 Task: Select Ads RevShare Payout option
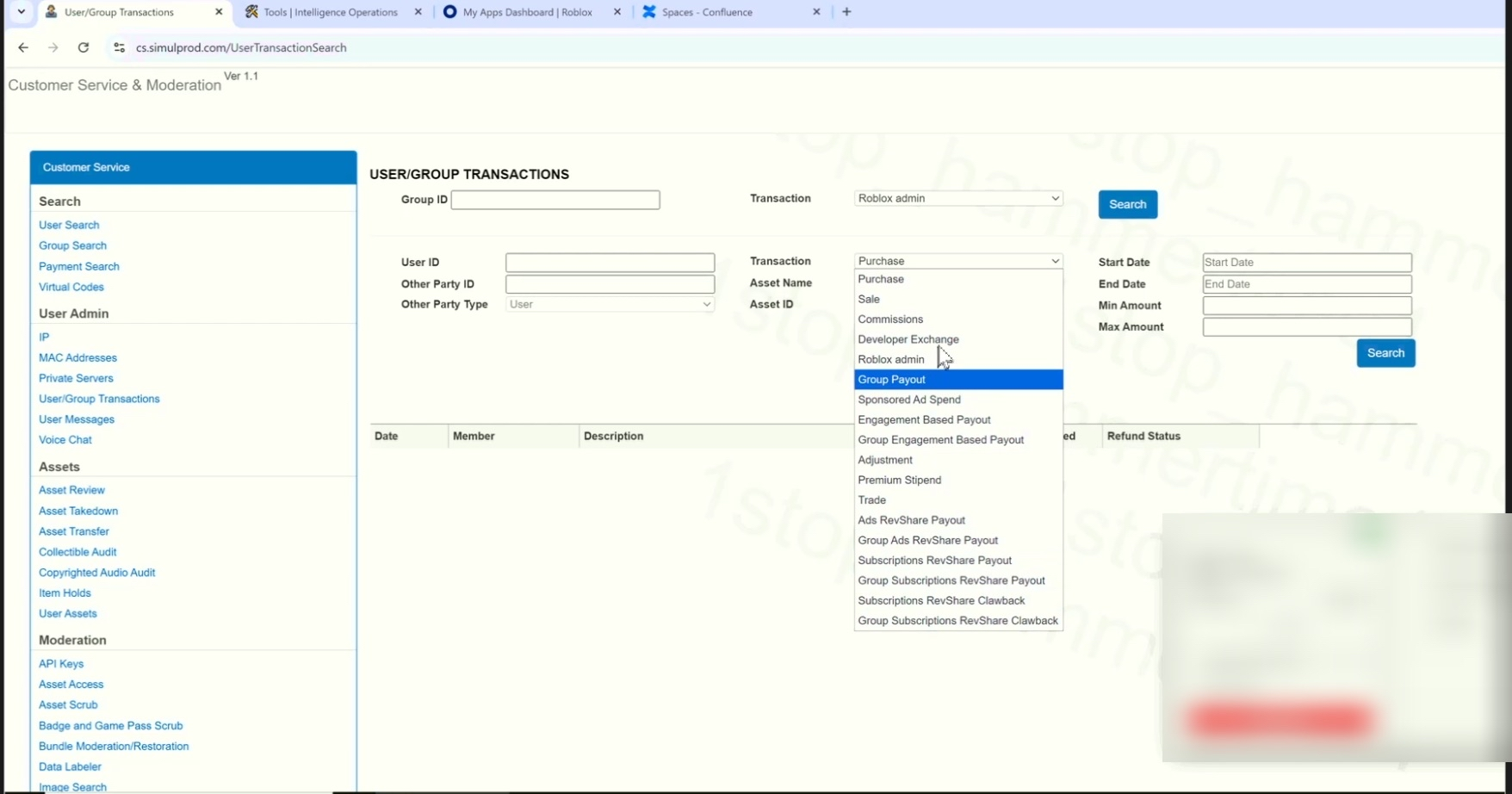(958, 520)
